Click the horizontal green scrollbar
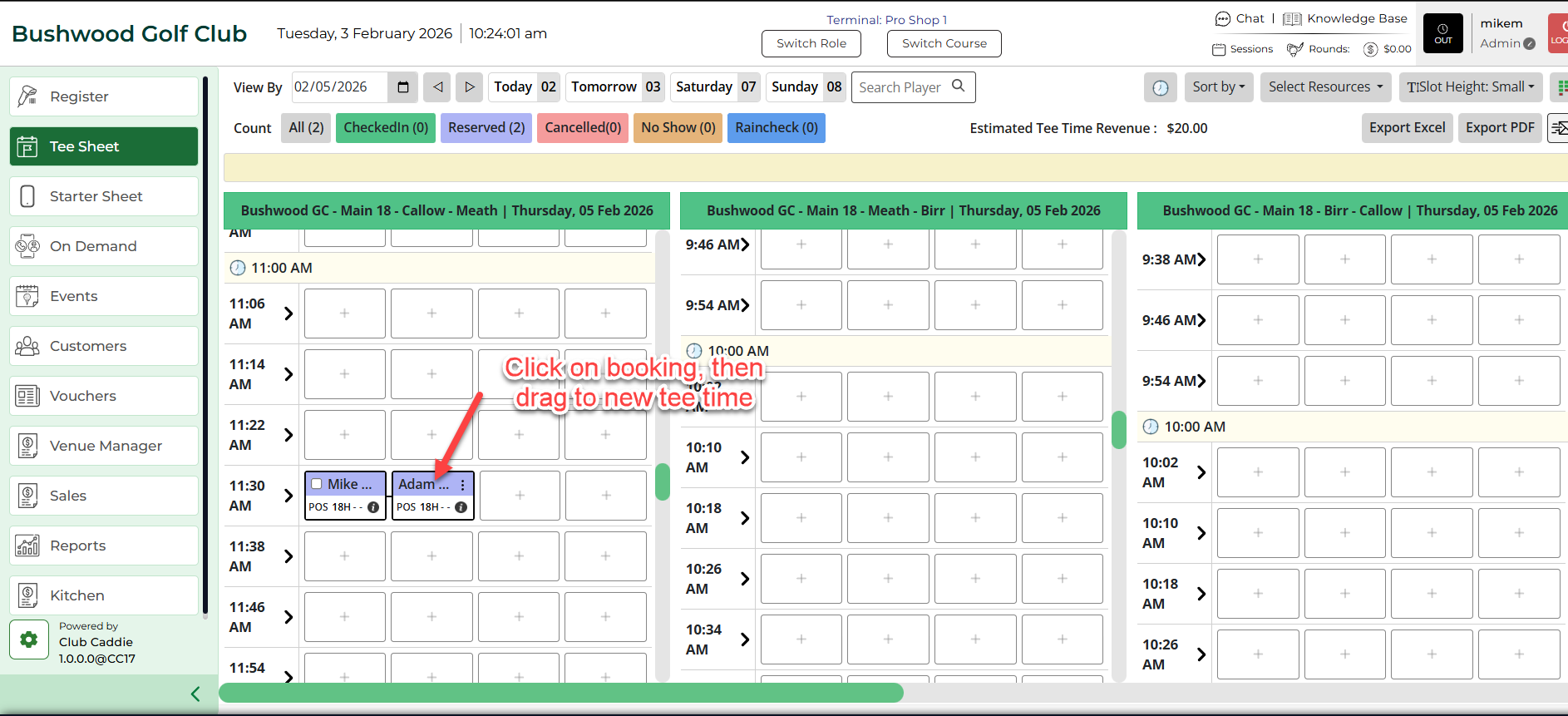 tap(561, 693)
